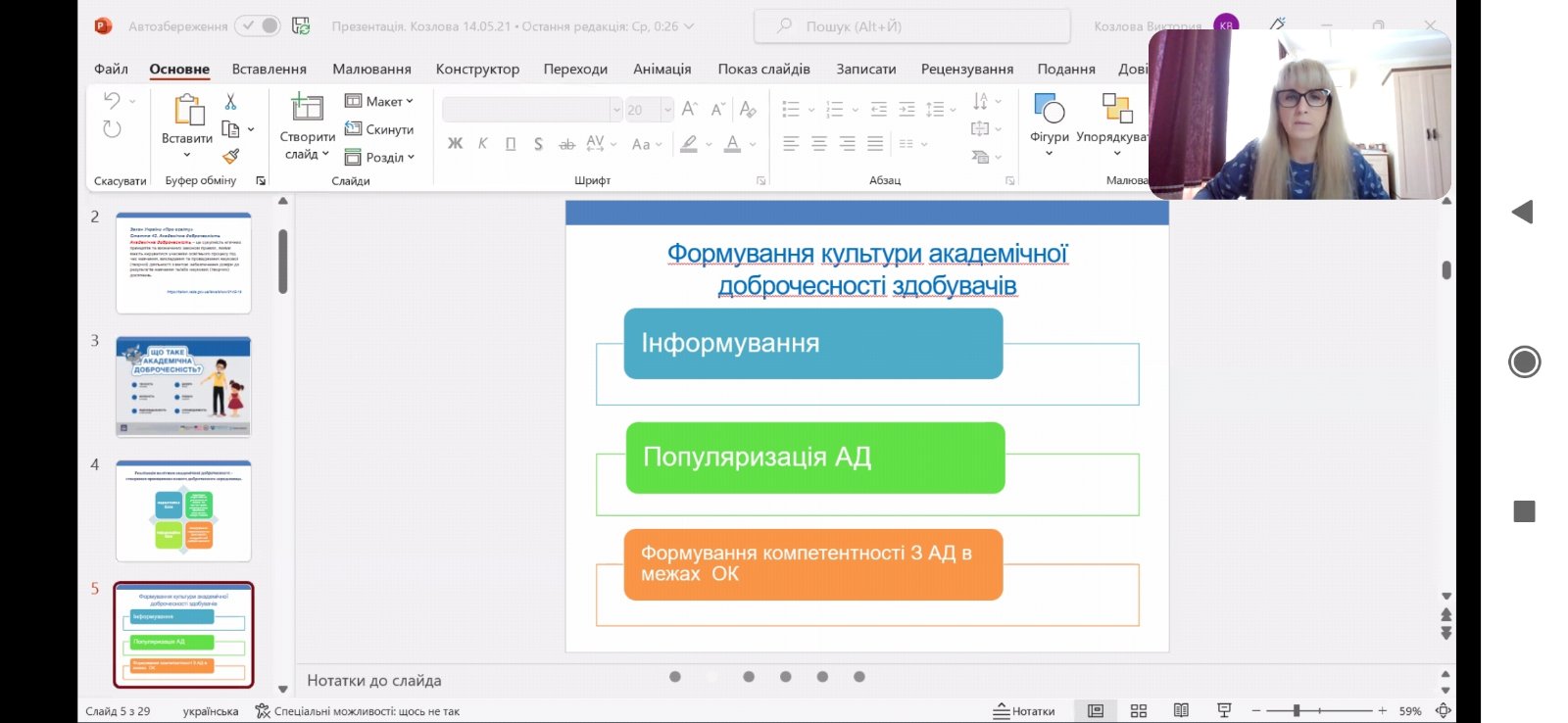Open Reading View from status bar
The image size is (1568, 723).
(1181, 711)
